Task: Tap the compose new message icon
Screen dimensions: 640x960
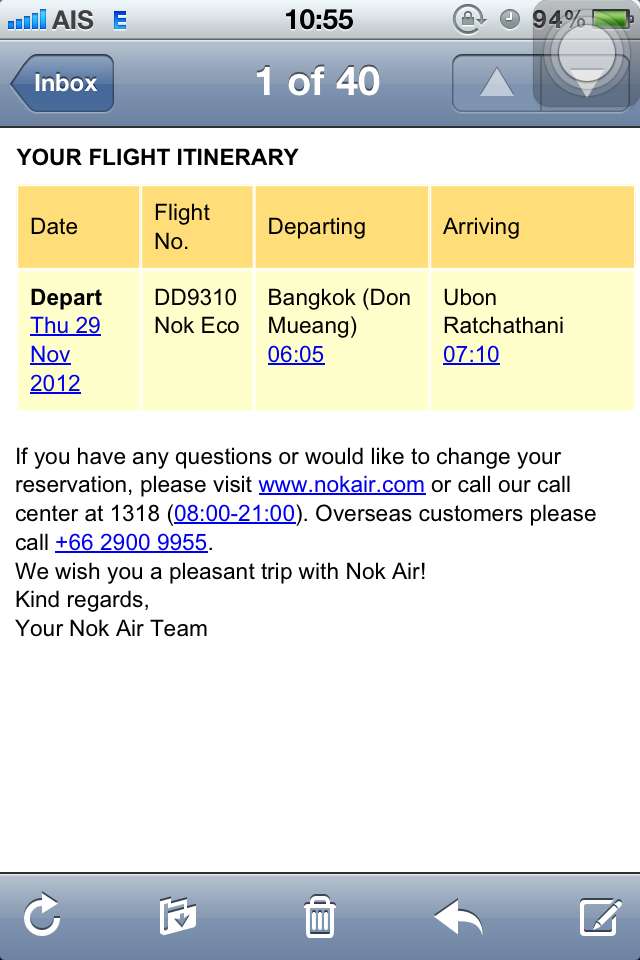Action: (601, 916)
